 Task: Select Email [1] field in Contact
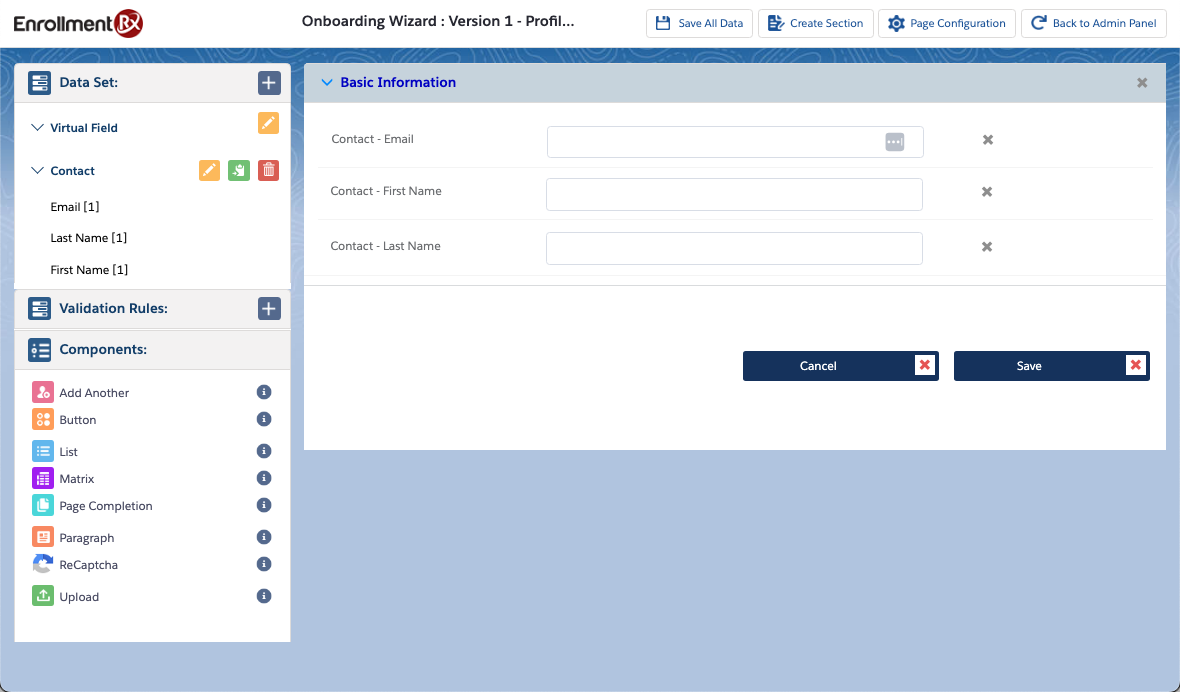(75, 207)
